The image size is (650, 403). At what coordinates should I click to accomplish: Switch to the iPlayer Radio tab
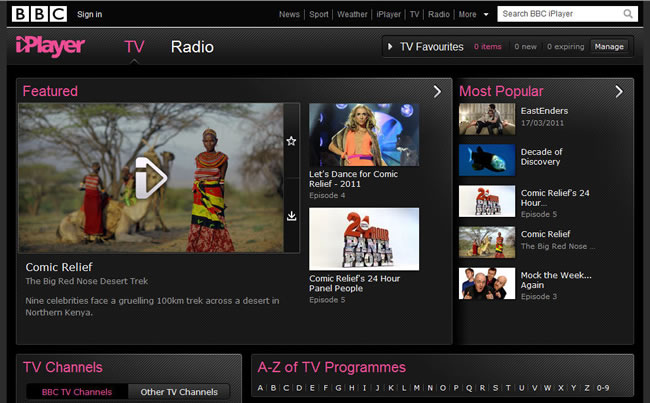coord(192,47)
